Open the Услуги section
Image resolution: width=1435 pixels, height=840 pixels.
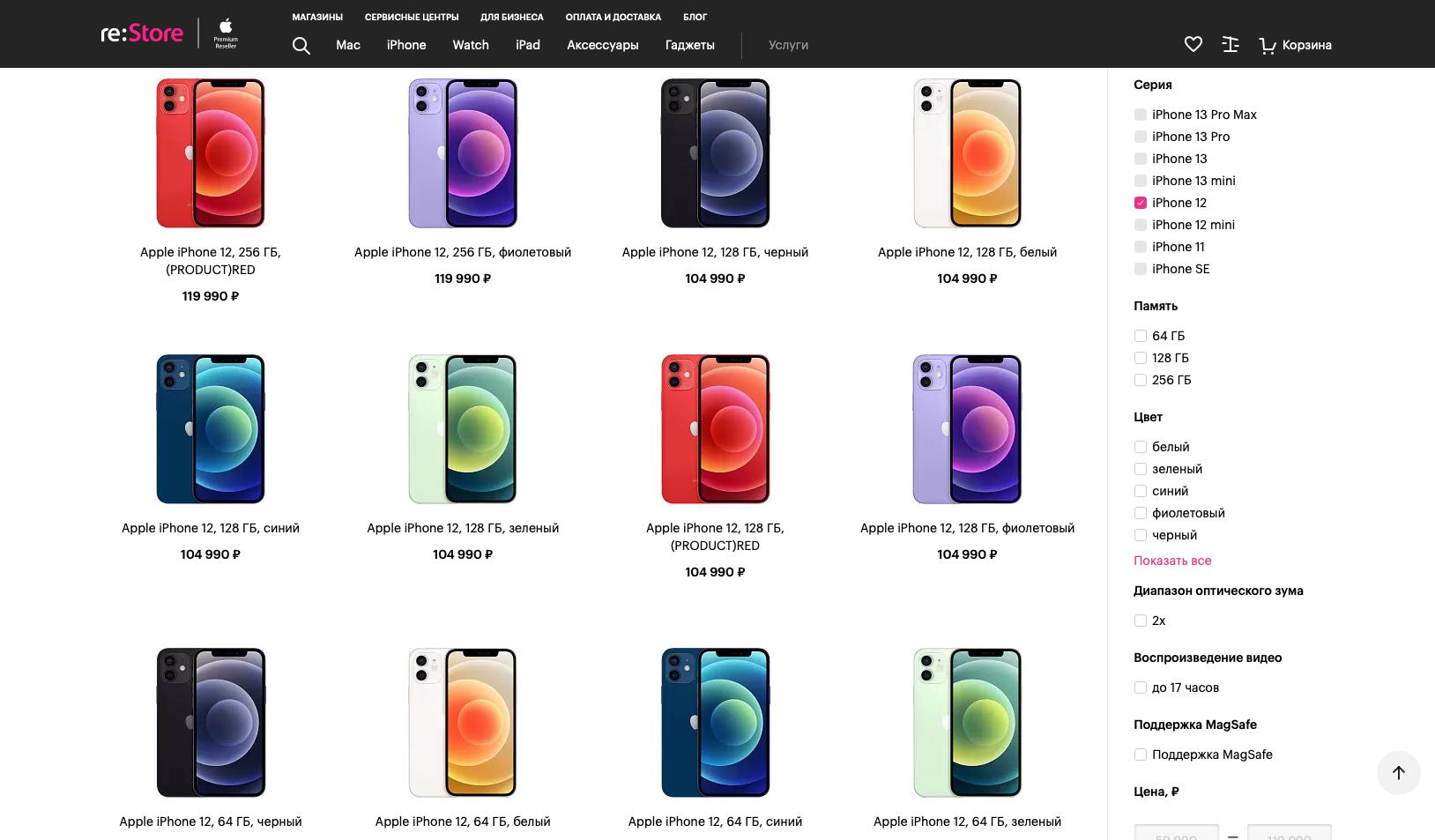[x=788, y=45]
